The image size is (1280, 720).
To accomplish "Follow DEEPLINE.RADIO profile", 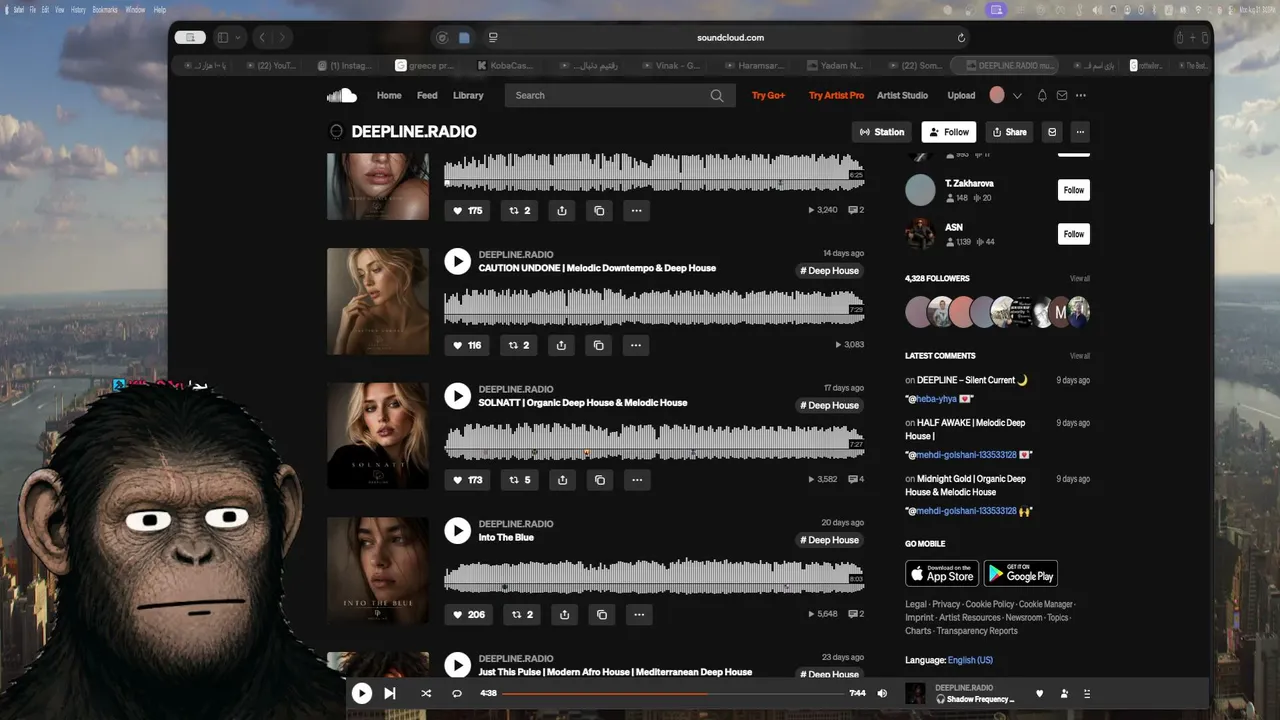I will coord(949,132).
